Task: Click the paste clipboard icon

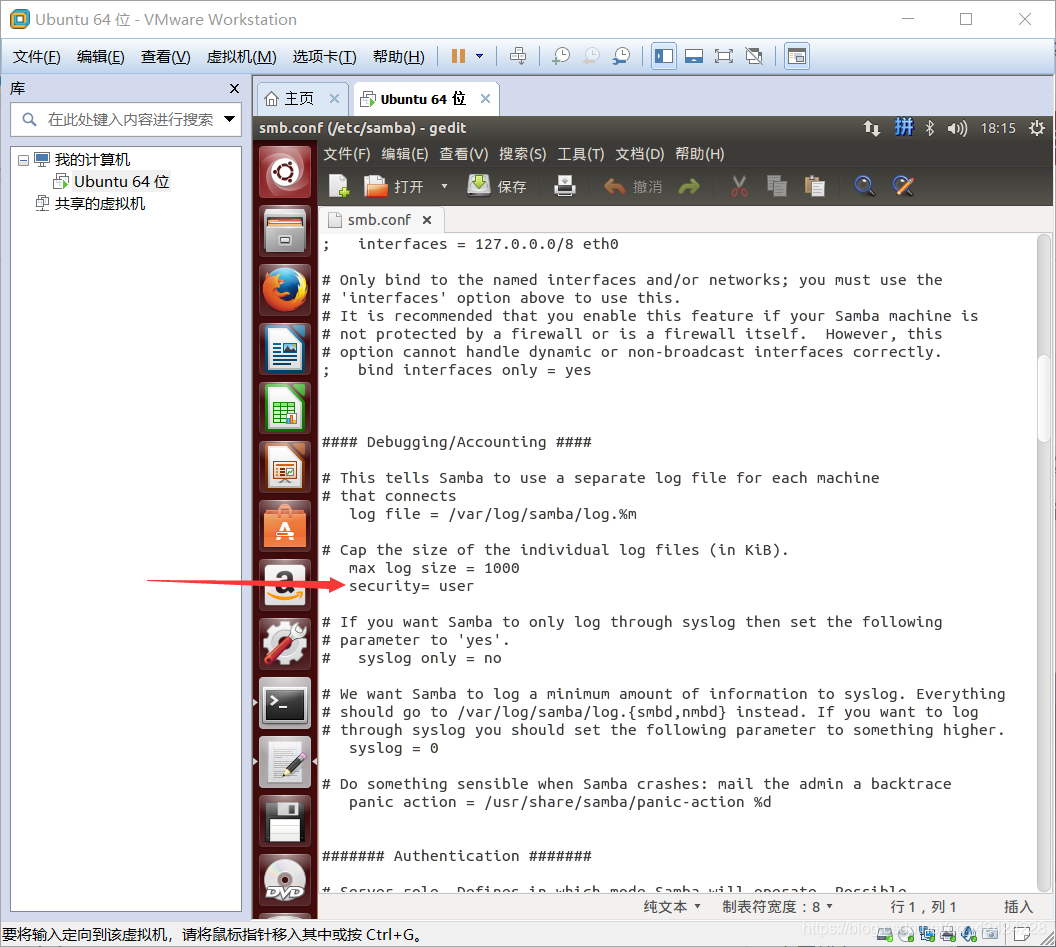Action: (x=815, y=186)
